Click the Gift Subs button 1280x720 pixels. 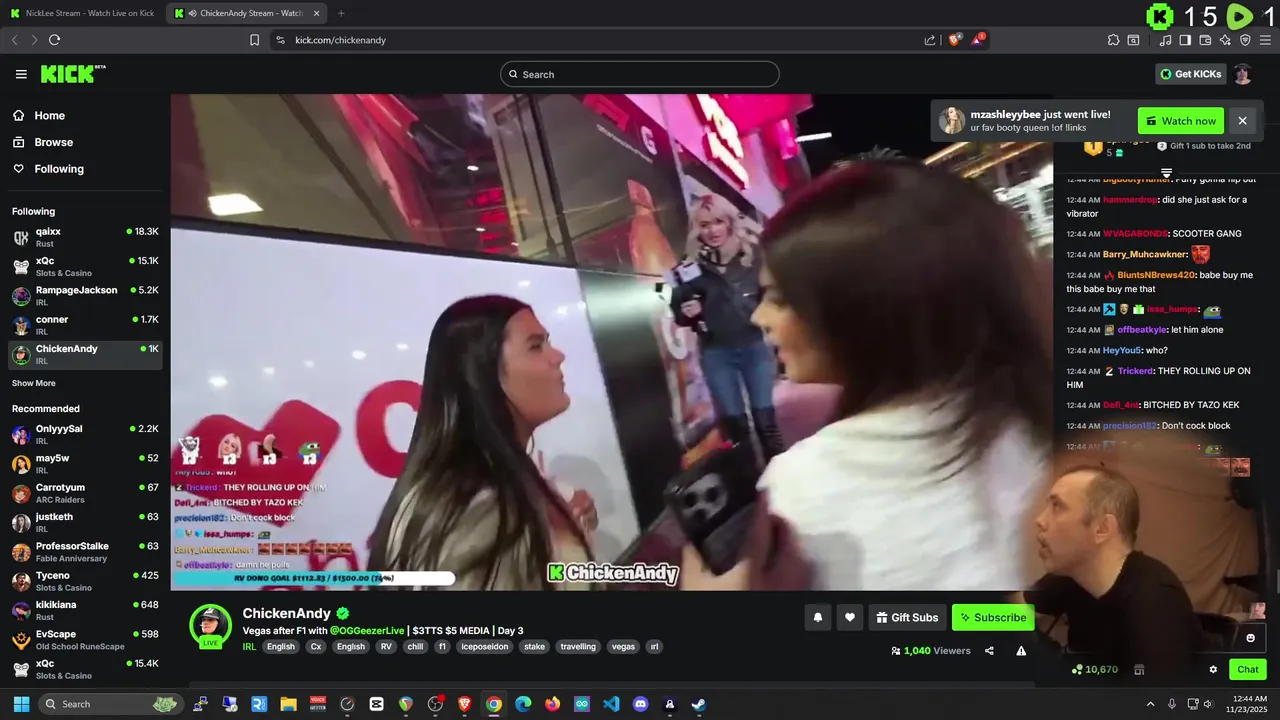907,618
